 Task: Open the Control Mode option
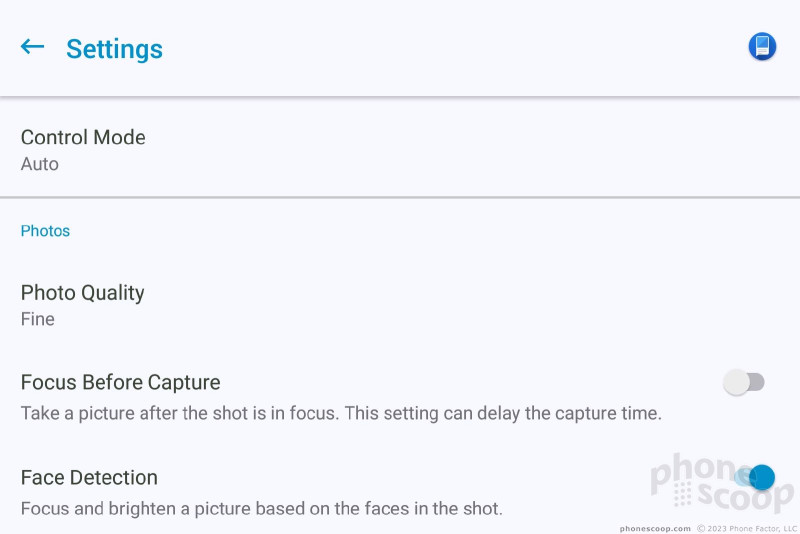pyautogui.click(x=400, y=148)
